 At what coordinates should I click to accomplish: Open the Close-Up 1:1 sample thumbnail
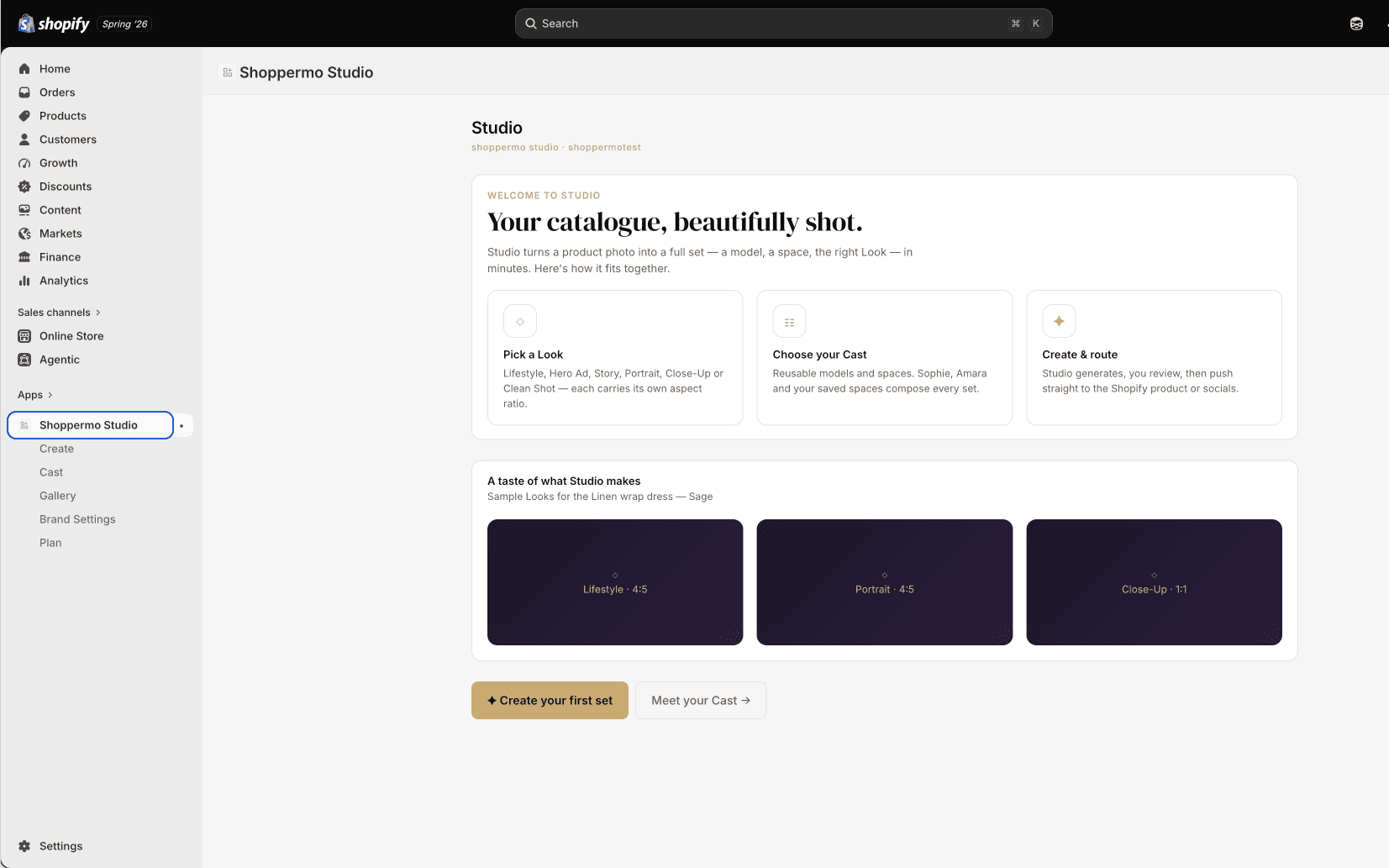point(1154,582)
